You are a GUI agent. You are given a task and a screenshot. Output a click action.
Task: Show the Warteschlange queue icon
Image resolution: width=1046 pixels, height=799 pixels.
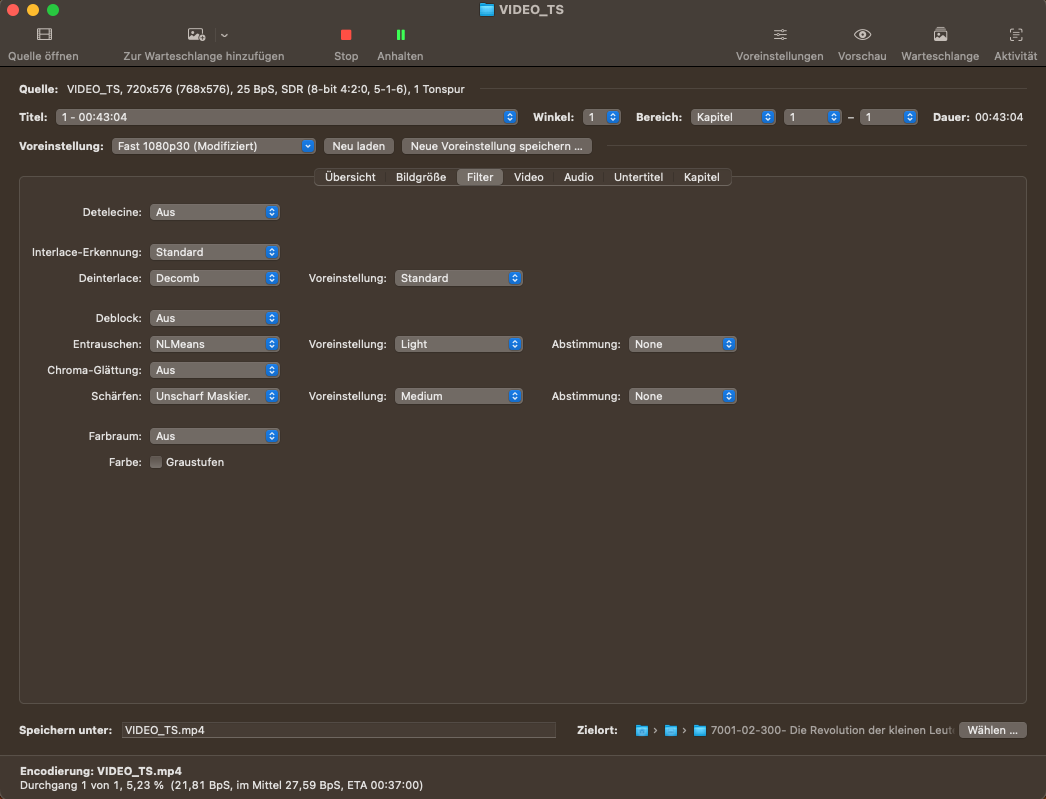coord(940,35)
